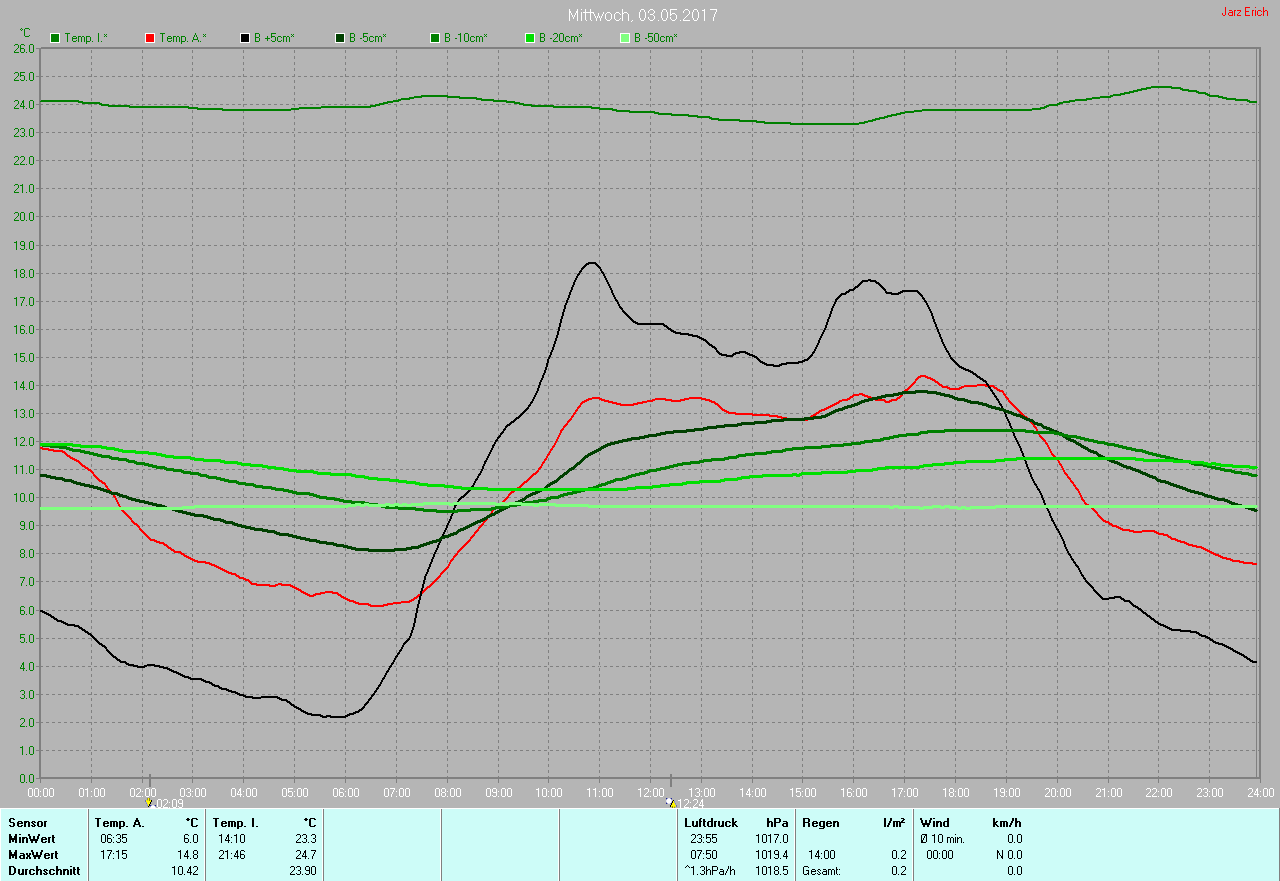Viewport: 1280px width, 881px height.
Task: Click the l/m² unit header
Action: (894, 823)
